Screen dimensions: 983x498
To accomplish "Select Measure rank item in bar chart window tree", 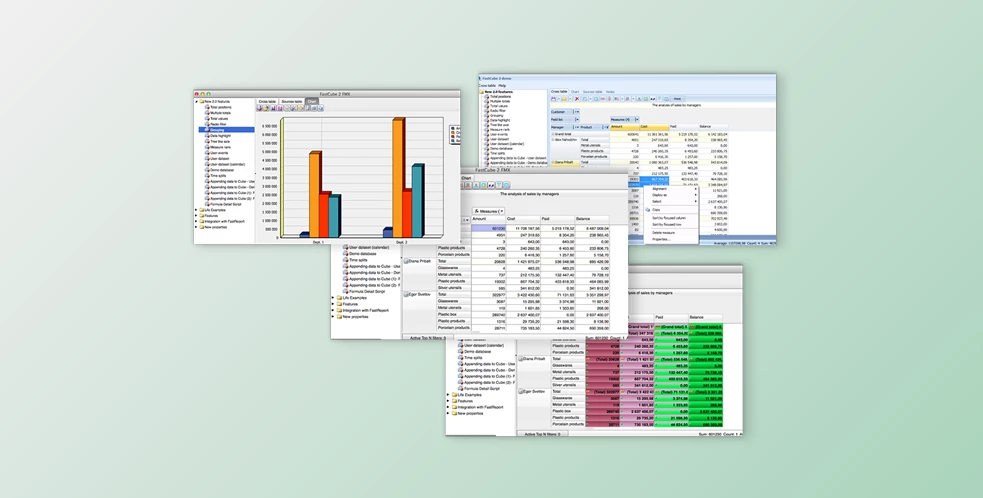I will 220,147.
